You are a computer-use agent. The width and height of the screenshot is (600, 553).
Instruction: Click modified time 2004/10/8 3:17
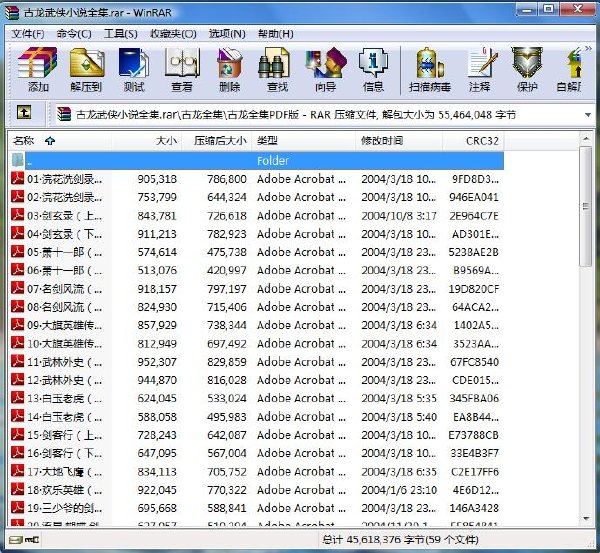(399, 215)
